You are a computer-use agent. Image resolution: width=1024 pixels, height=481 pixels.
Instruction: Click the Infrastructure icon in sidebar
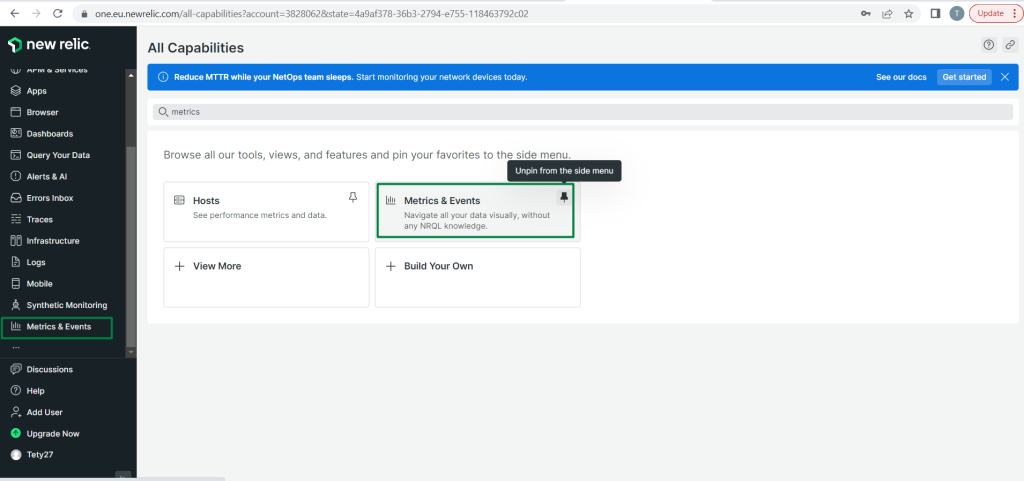click(16, 241)
